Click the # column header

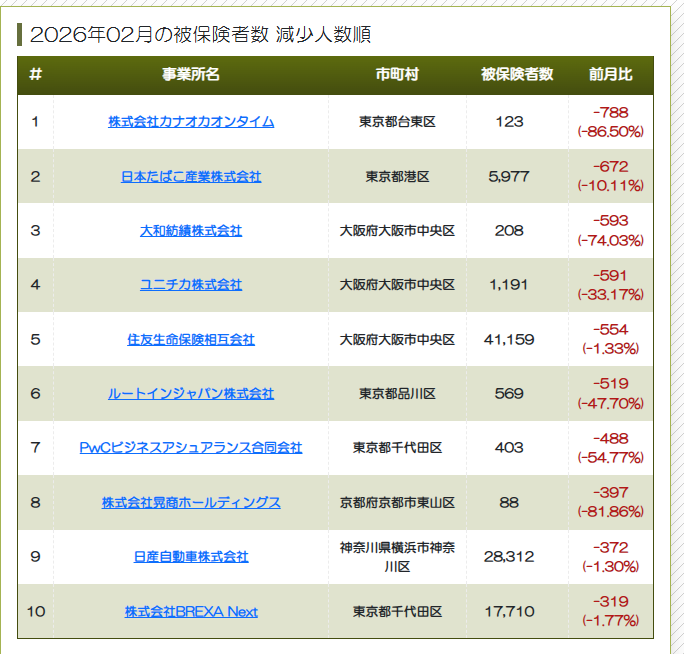[35, 75]
